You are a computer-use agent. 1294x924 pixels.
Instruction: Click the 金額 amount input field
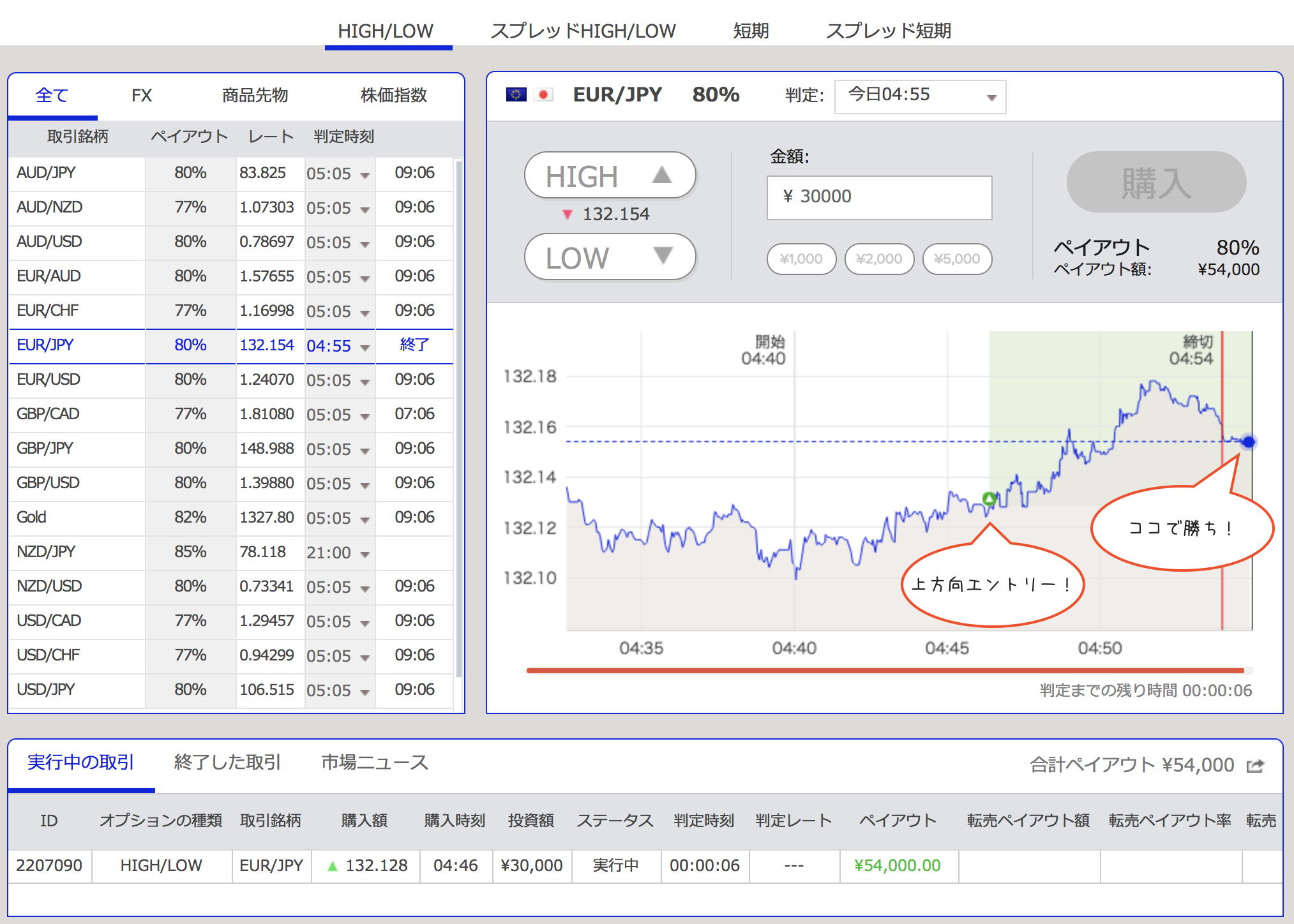click(879, 197)
